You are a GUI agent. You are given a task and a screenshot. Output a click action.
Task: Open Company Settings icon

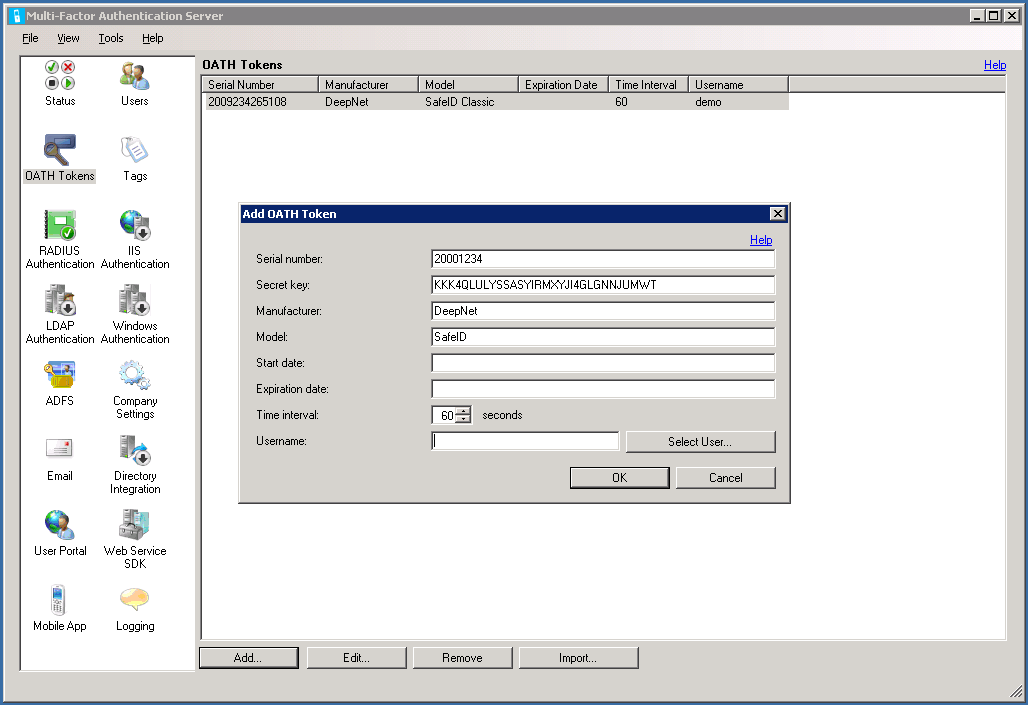click(134, 376)
